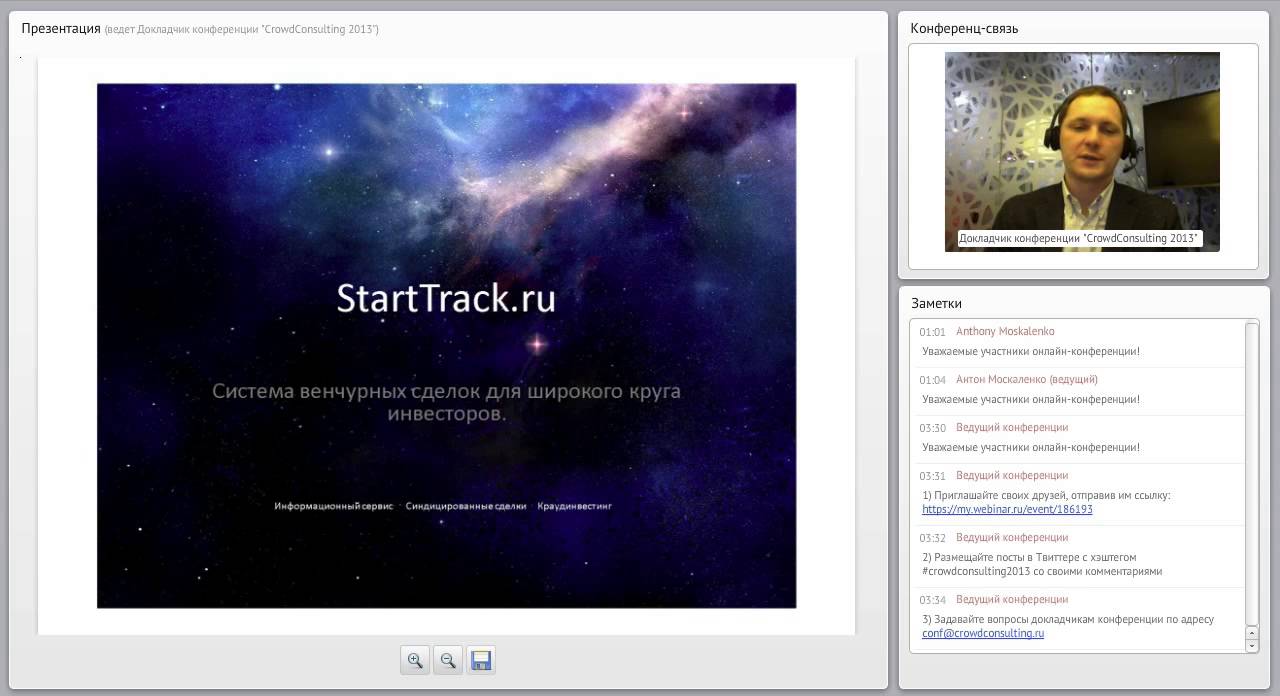The image size is (1280, 696).
Task: Click the Приглашайте своих друзей note text
Action: tap(1046, 496)
